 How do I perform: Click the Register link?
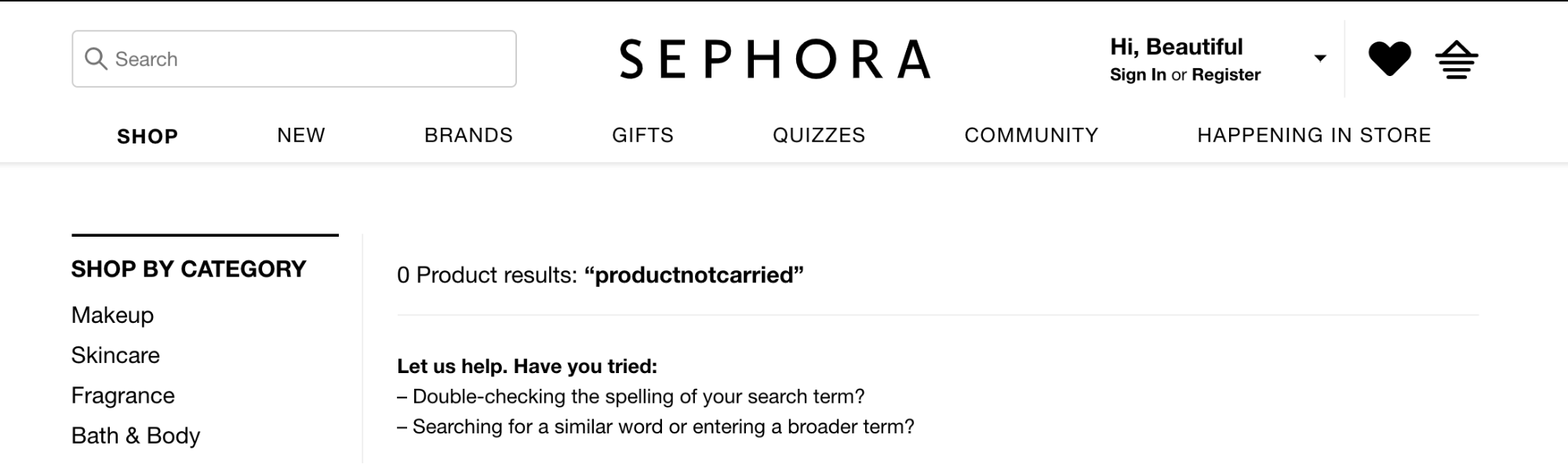tap(1226, 75)
